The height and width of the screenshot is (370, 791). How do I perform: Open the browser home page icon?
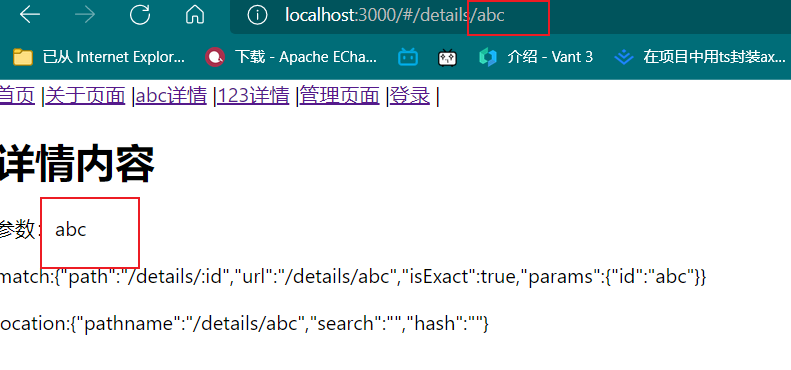195,15
